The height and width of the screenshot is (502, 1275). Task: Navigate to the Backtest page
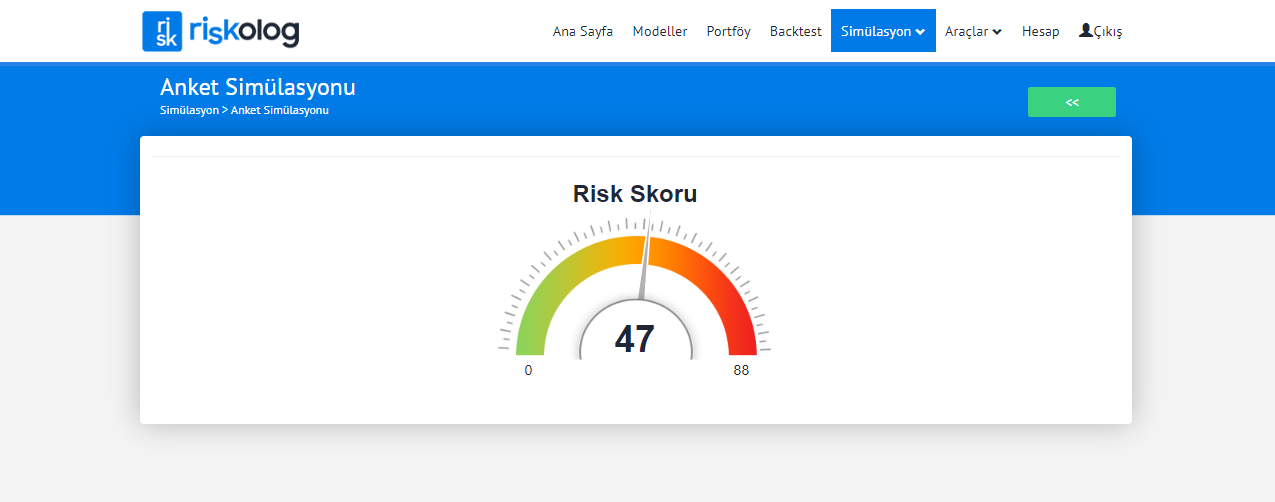point(795,31)
